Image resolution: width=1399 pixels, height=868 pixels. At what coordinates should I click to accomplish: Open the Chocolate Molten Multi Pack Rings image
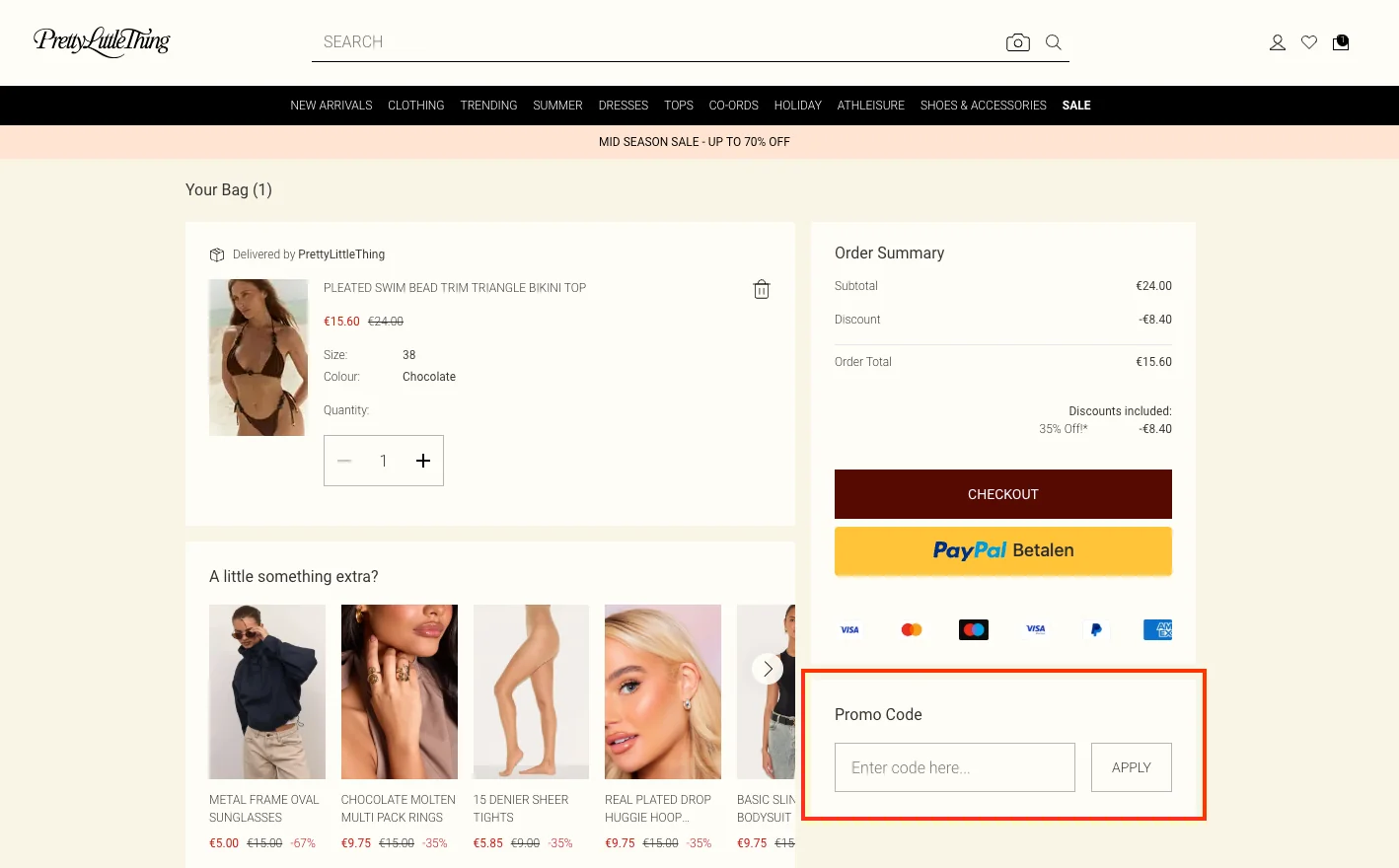(400, 691)
